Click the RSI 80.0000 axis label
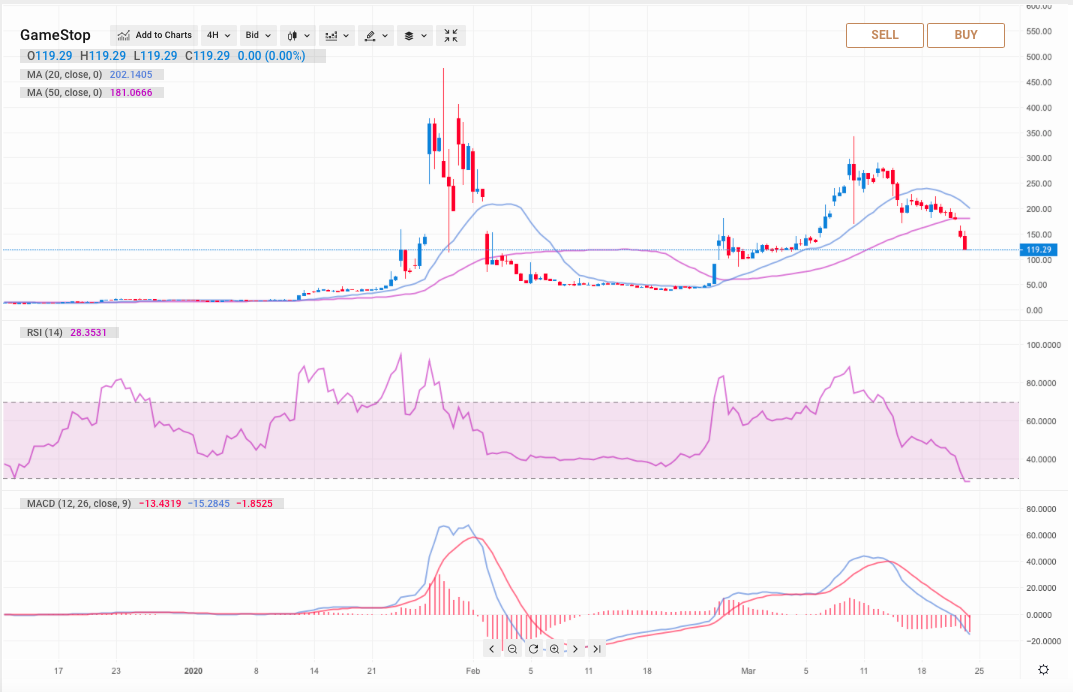The image size is (1073, 692). [1043, 383]
